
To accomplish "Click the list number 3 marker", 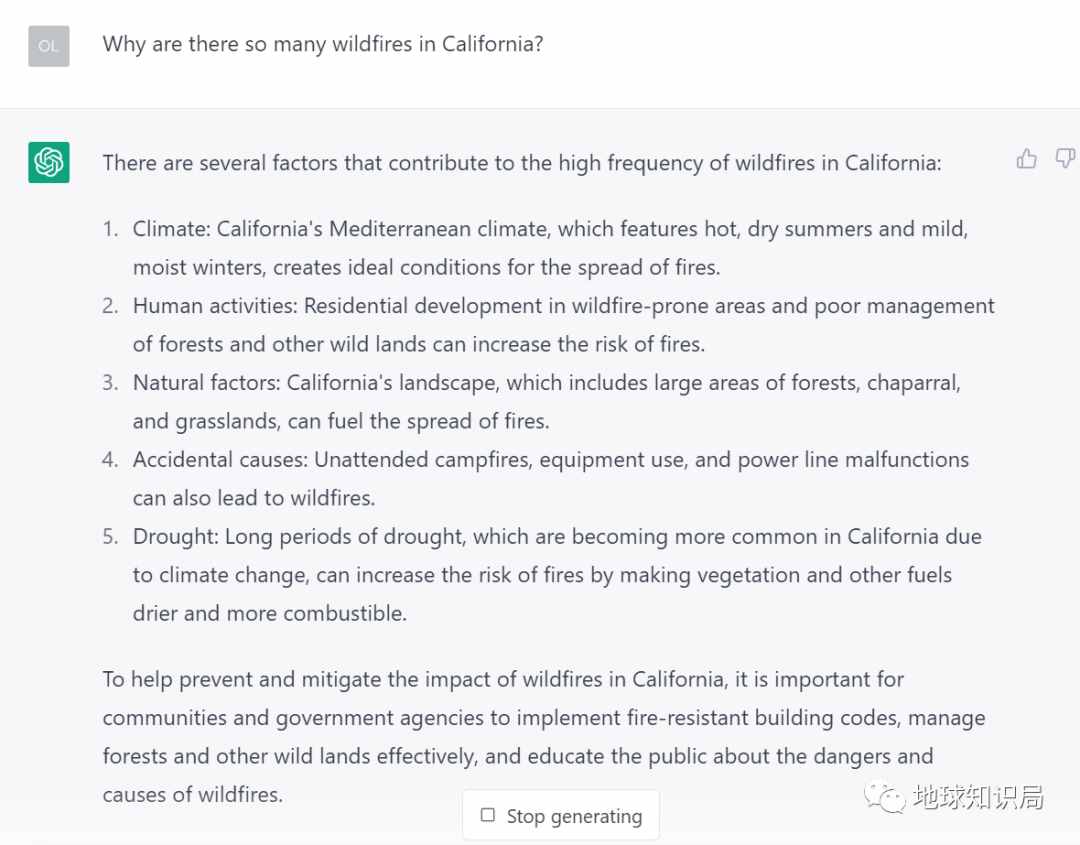I will pos(110,382).
